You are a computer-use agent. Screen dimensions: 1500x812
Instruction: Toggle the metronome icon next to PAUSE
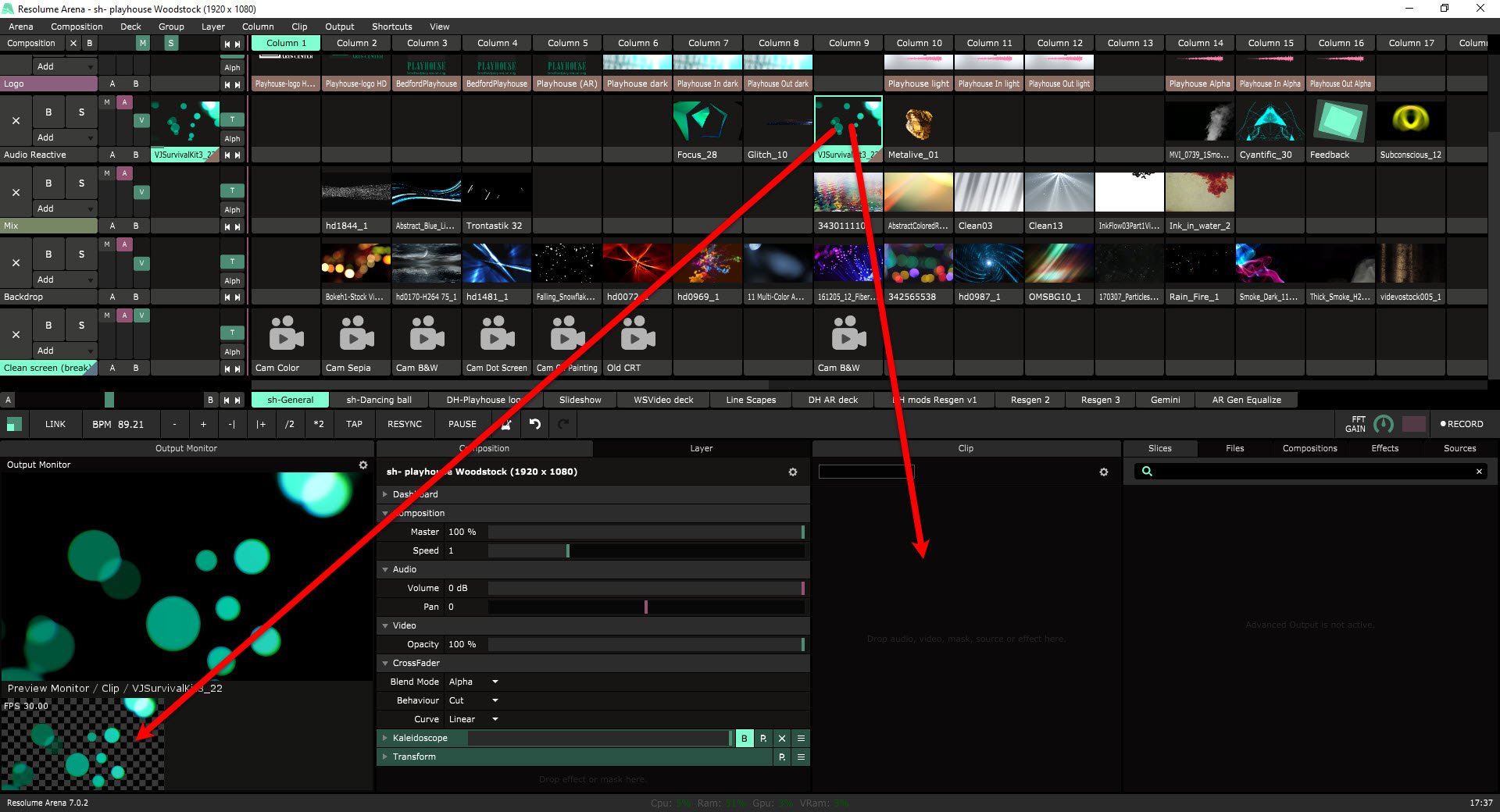(x=506, y=424)
